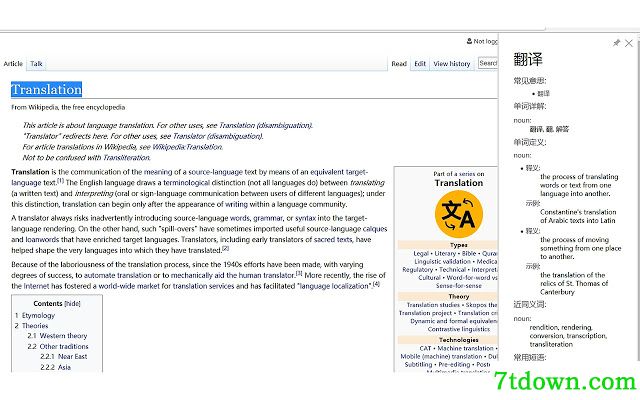Select the Read tab
The image size is (640, 400).
[399, 64]
